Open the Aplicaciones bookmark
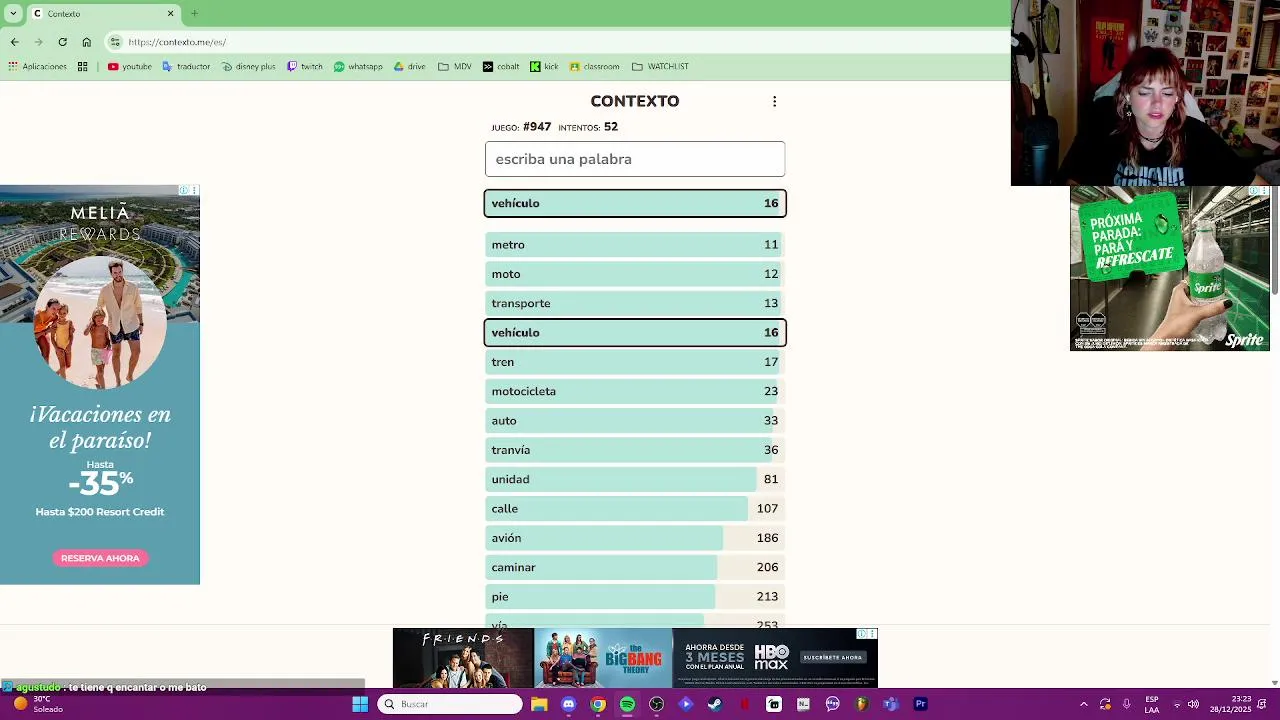 [37, 67]
